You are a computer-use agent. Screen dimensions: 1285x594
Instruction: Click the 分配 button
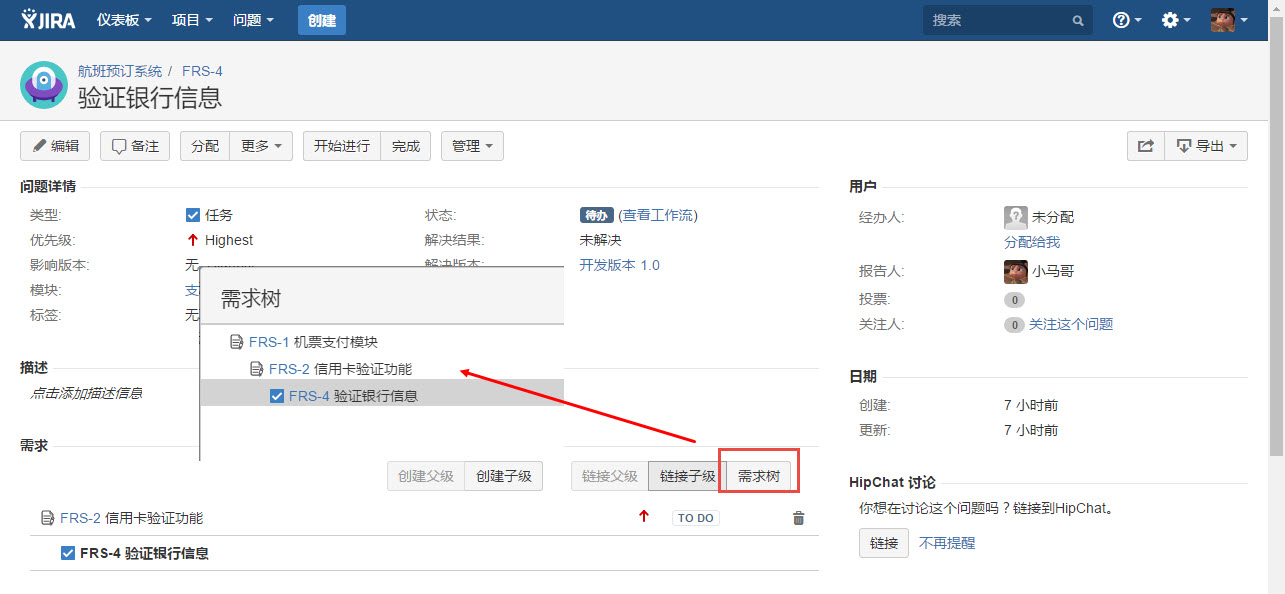click(x=205, y=146)
